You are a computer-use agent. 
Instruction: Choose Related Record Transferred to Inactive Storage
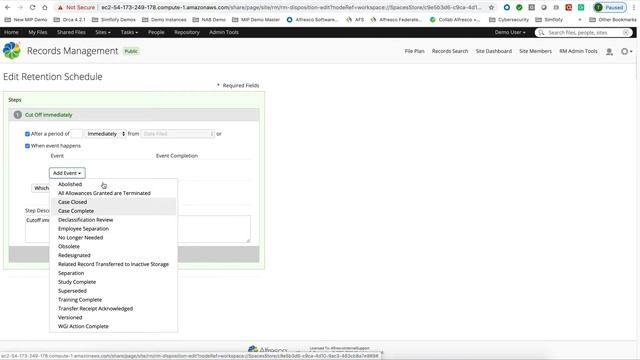coord(113,264)
